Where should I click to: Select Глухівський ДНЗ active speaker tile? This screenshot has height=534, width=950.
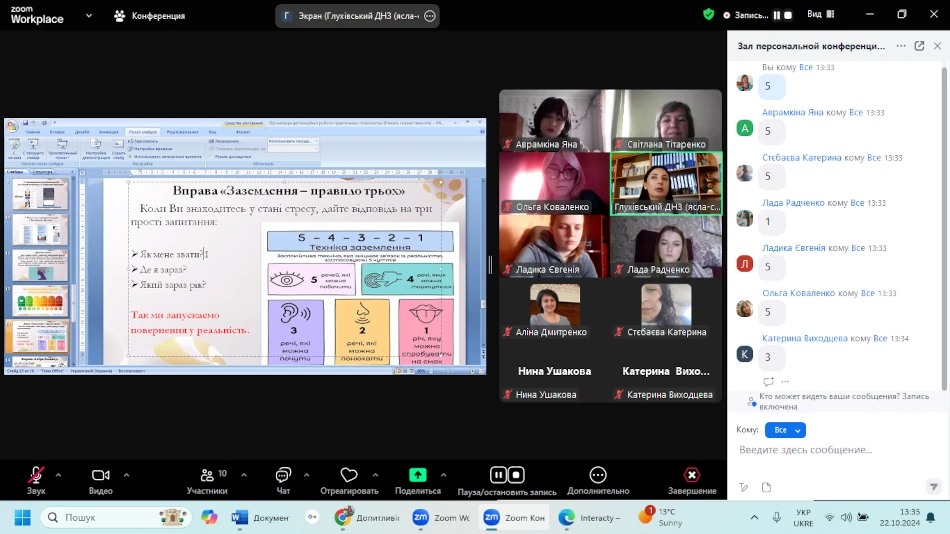[x=666, y=183]
